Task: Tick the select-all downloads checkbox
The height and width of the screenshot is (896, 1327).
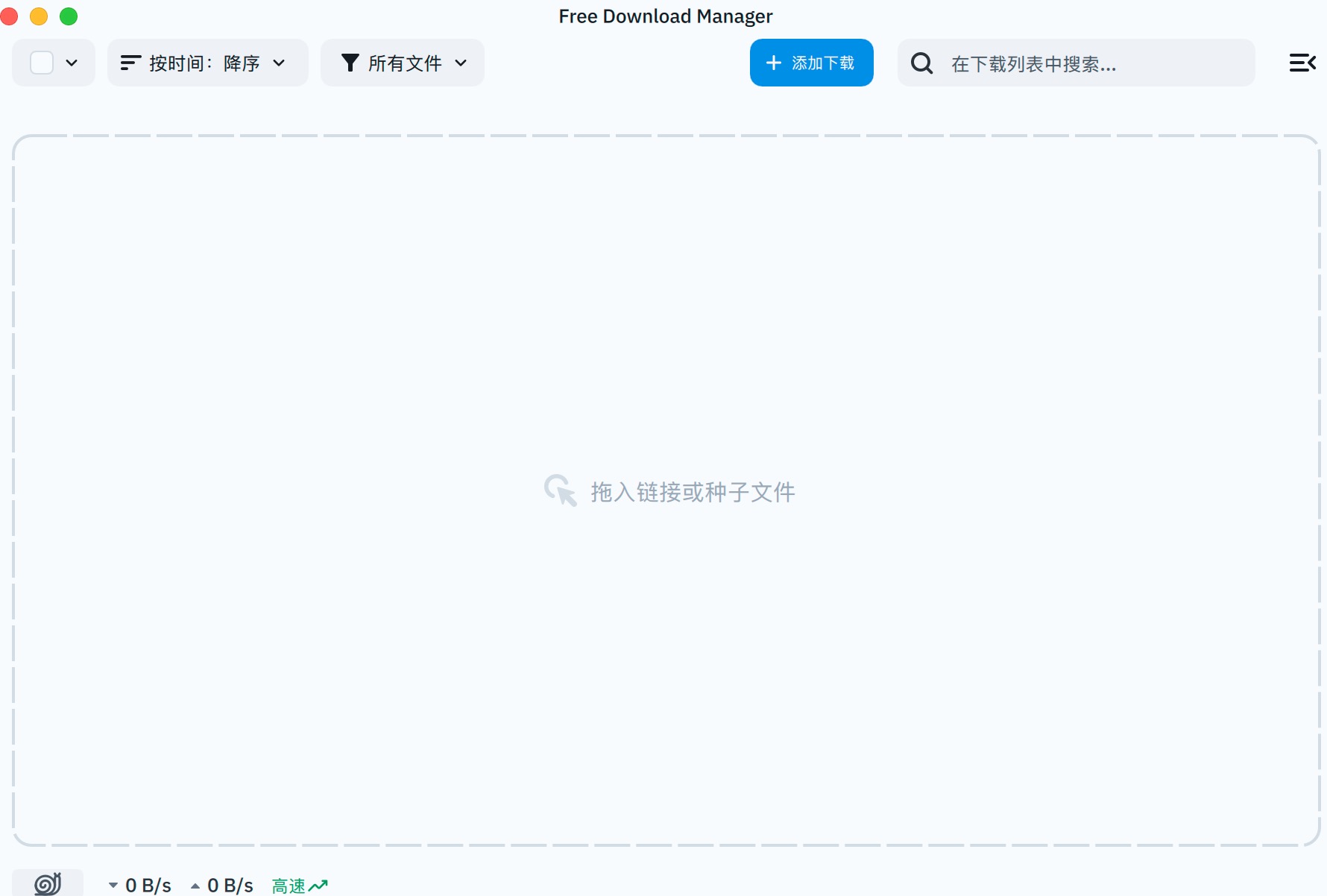Action: pos(42,63)
